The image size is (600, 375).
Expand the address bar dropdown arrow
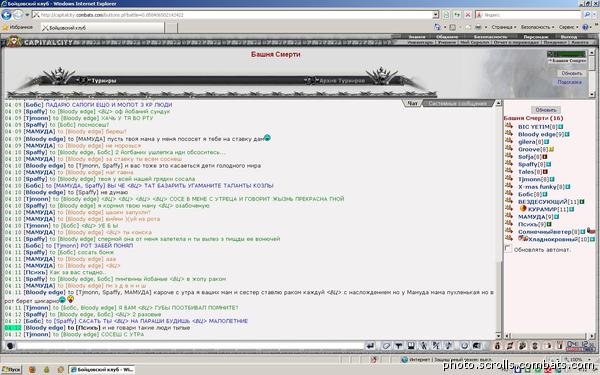coord(435,15)
